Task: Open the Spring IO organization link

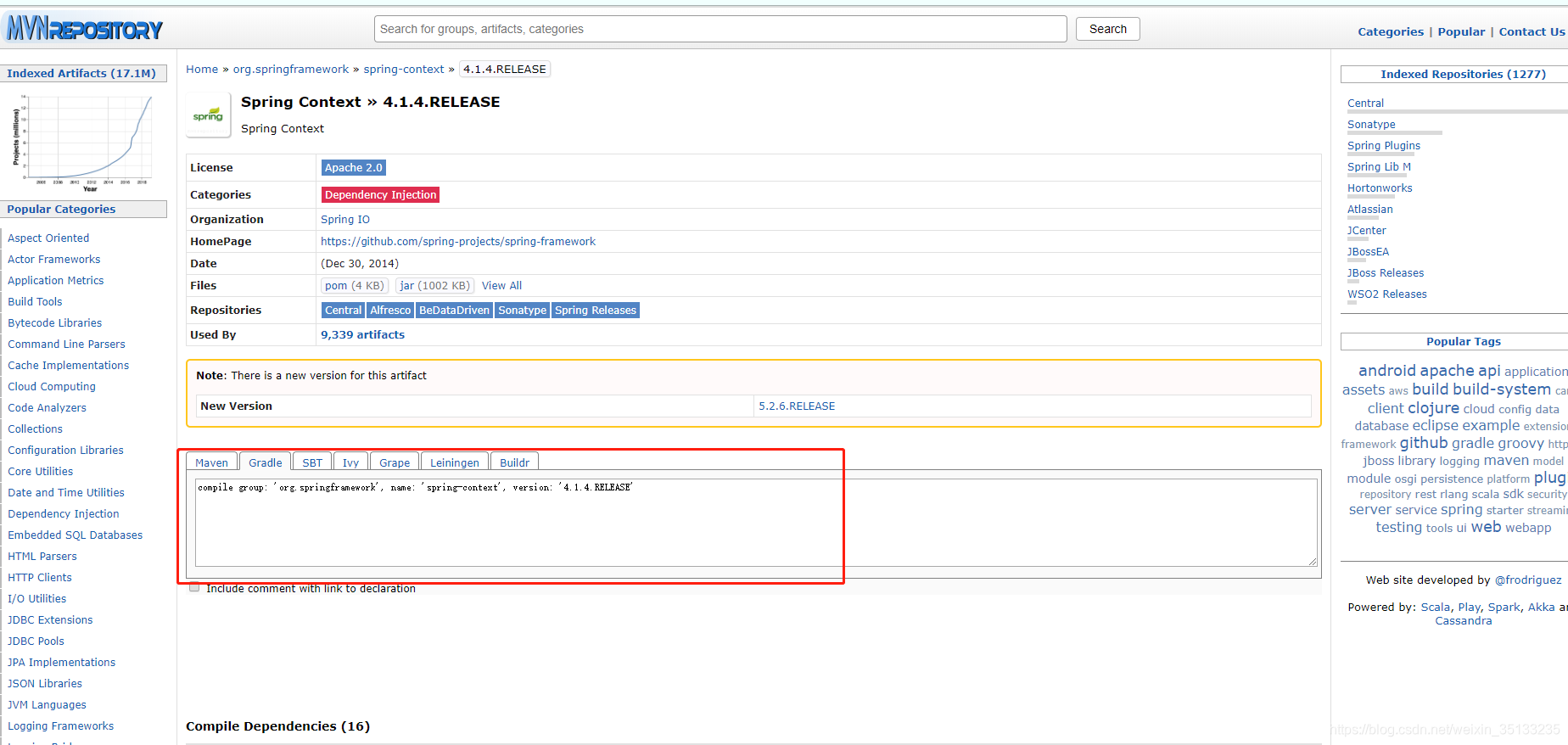Action: coord(345,220)
